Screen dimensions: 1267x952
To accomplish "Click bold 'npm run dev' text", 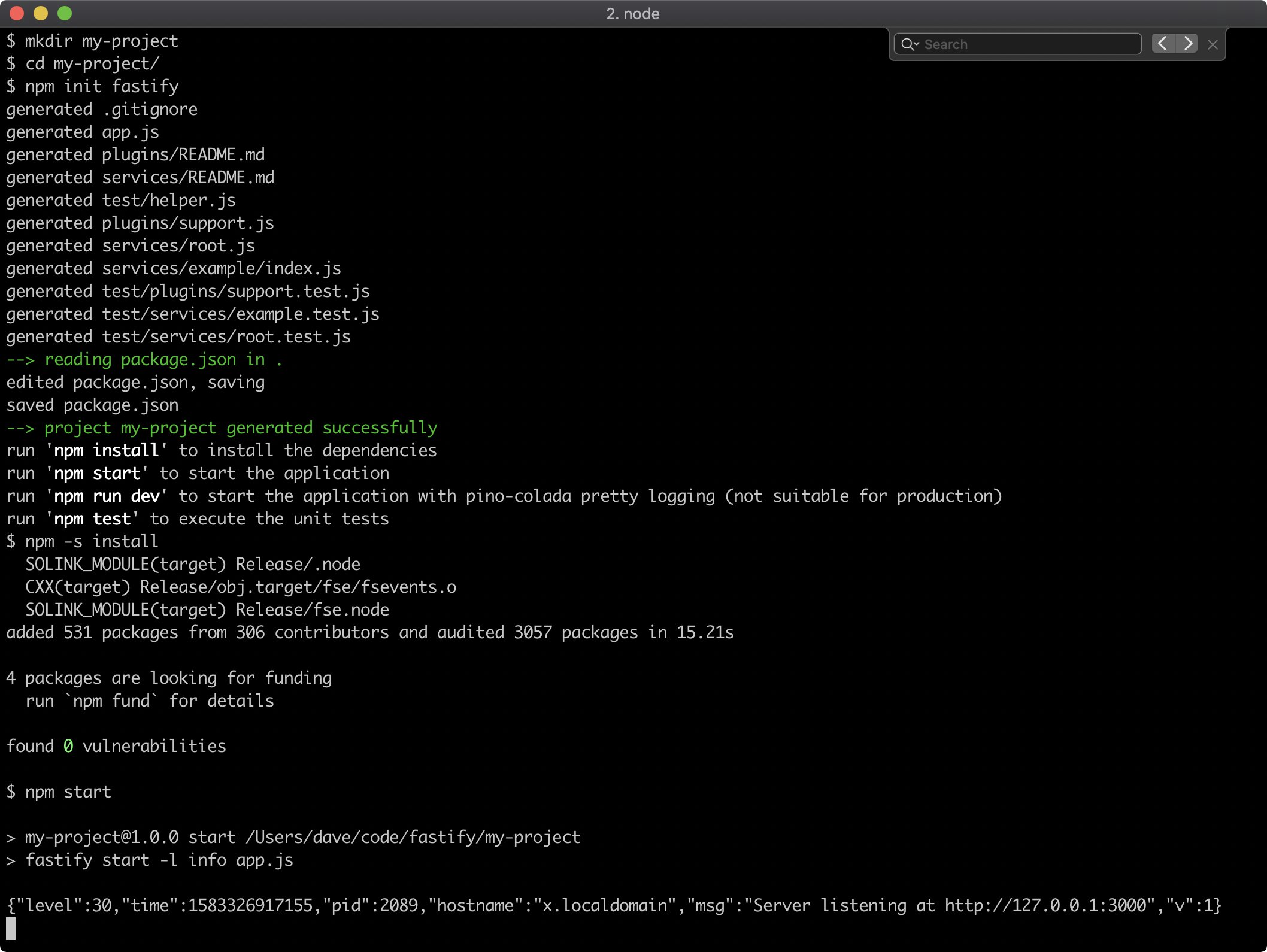I will [107, 496].
